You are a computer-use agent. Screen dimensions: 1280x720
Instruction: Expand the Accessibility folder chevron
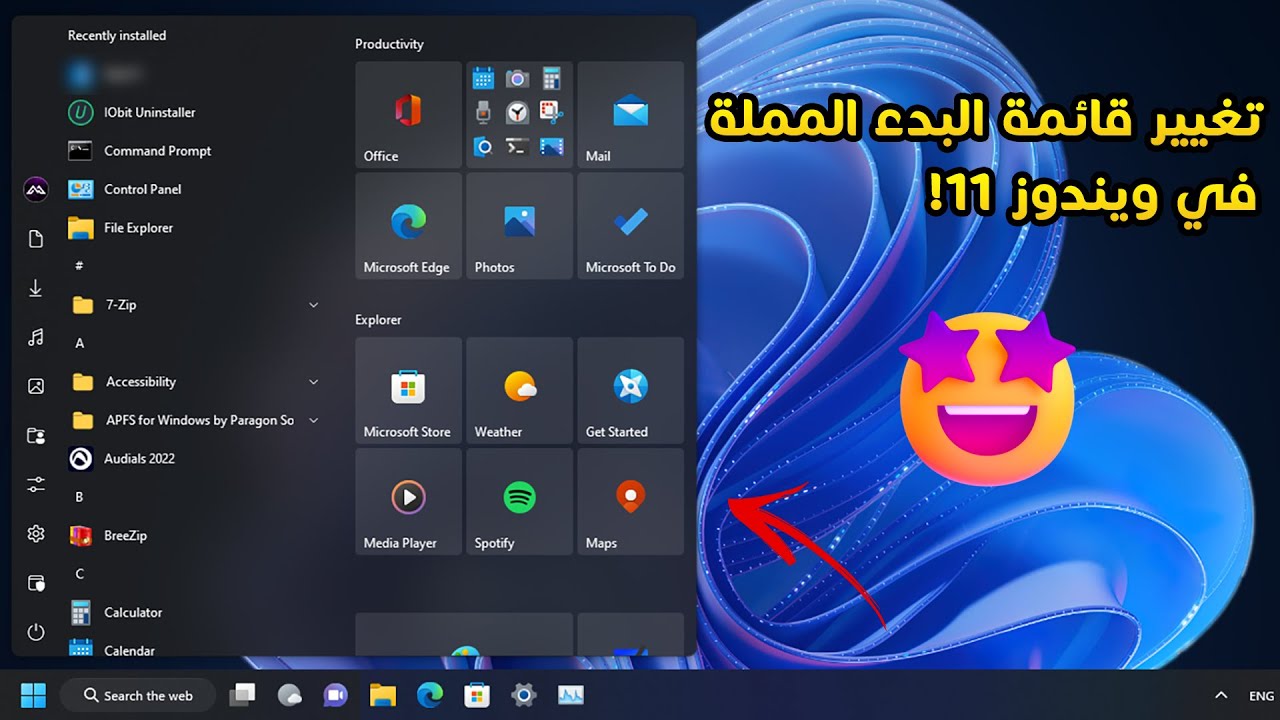[313, 382]
